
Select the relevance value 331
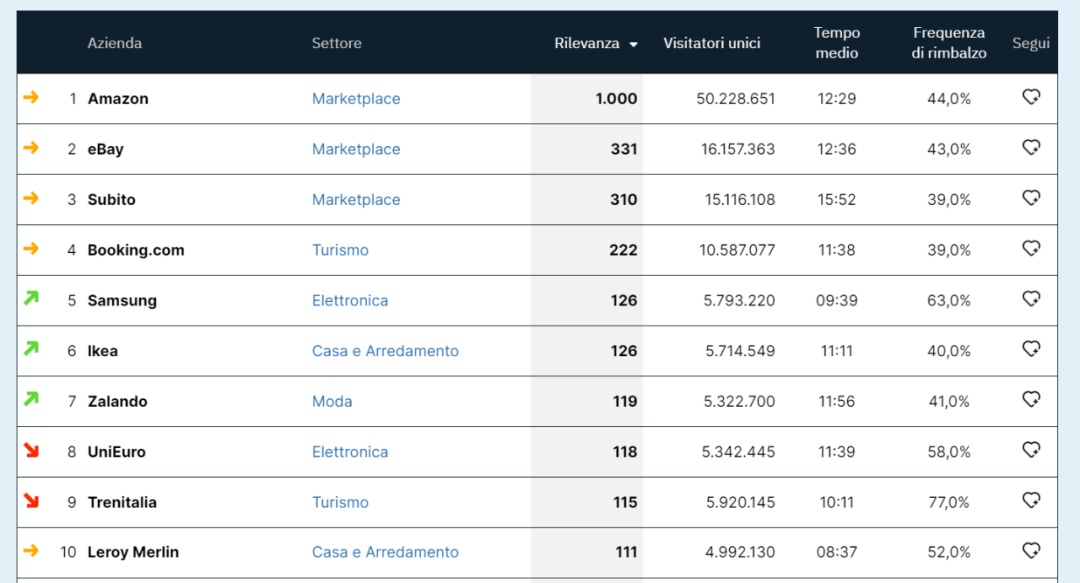click(x=624, y=149)
